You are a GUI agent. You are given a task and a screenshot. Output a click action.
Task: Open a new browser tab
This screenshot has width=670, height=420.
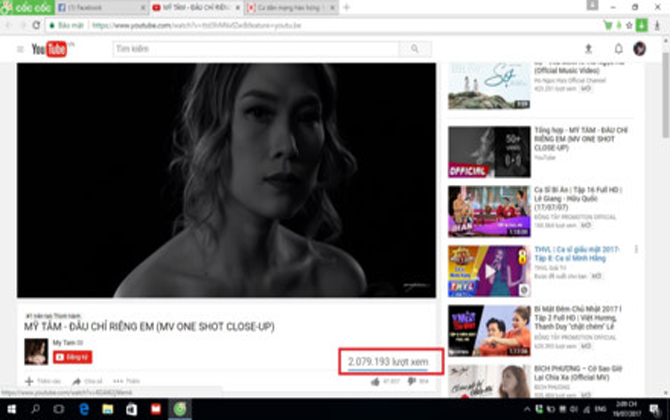[346, 7]
